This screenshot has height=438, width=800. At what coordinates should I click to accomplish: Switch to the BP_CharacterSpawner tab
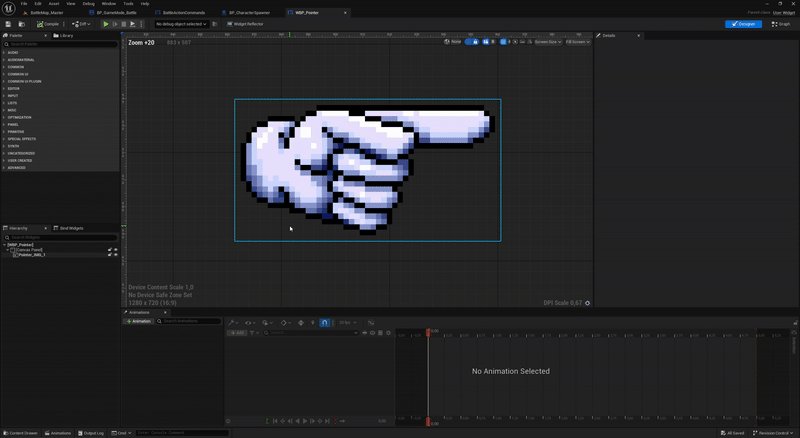click(x=249, y=12)
